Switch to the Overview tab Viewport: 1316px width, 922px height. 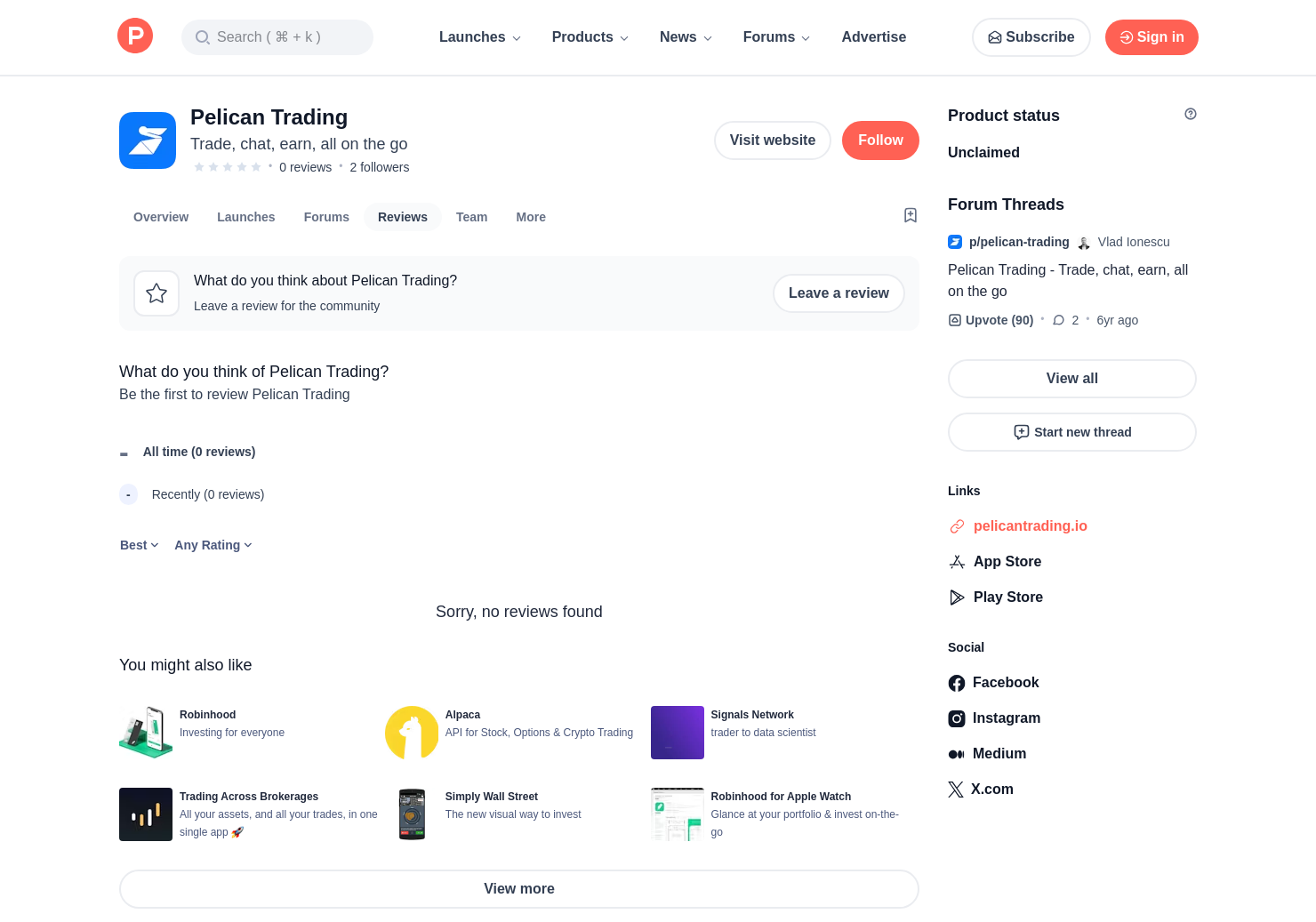(x=161, y=217)
